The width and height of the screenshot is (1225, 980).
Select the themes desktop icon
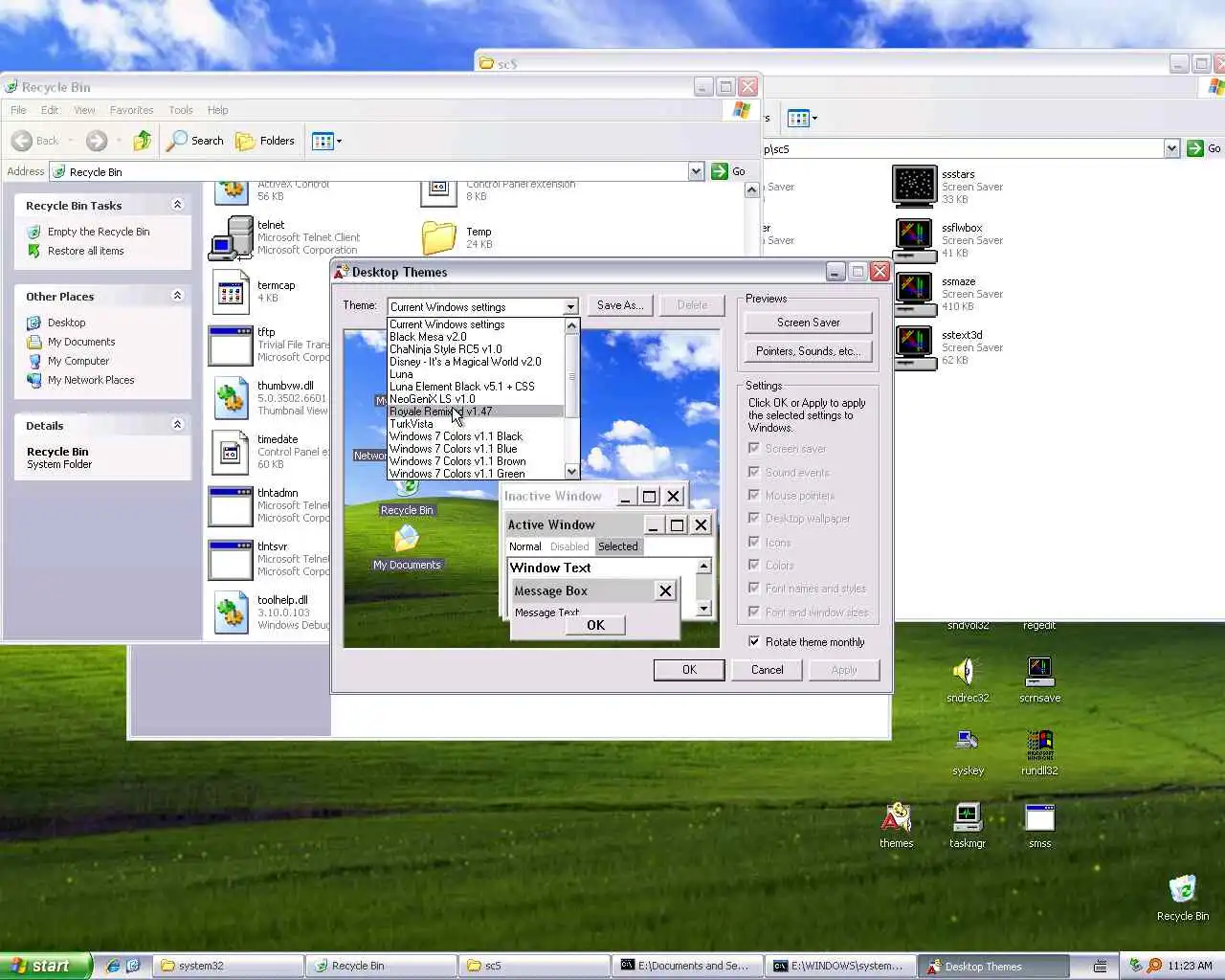(896, 817)
